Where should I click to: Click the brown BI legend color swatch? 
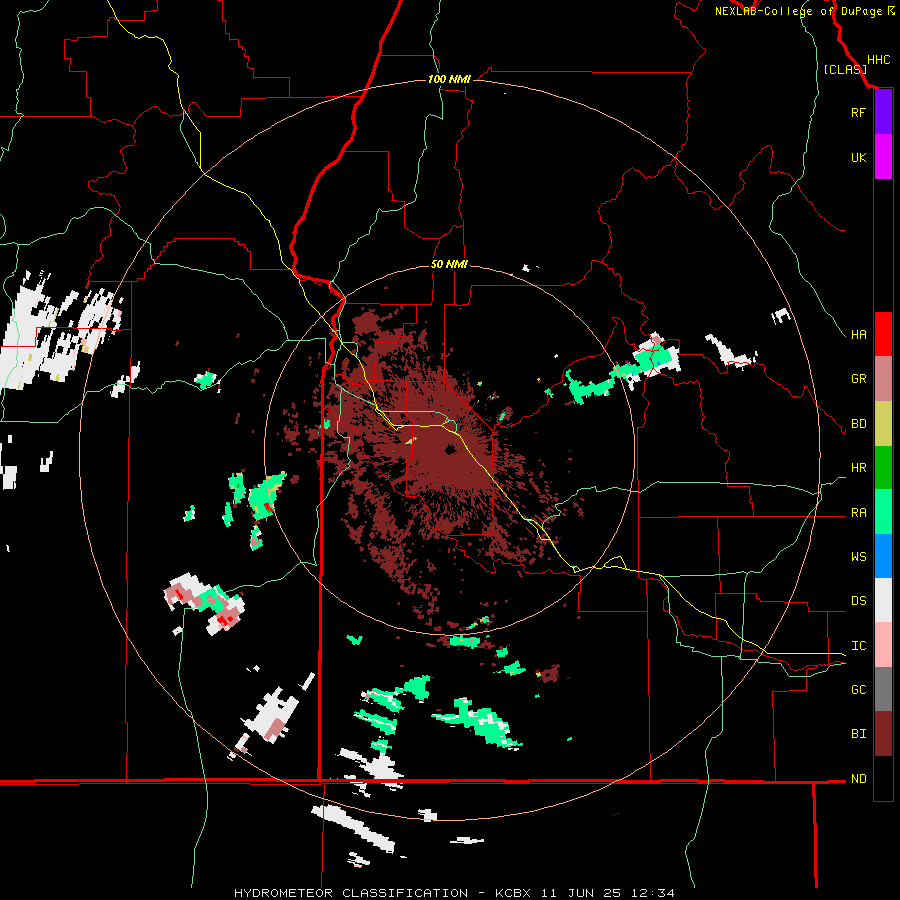tap(883, 734)
